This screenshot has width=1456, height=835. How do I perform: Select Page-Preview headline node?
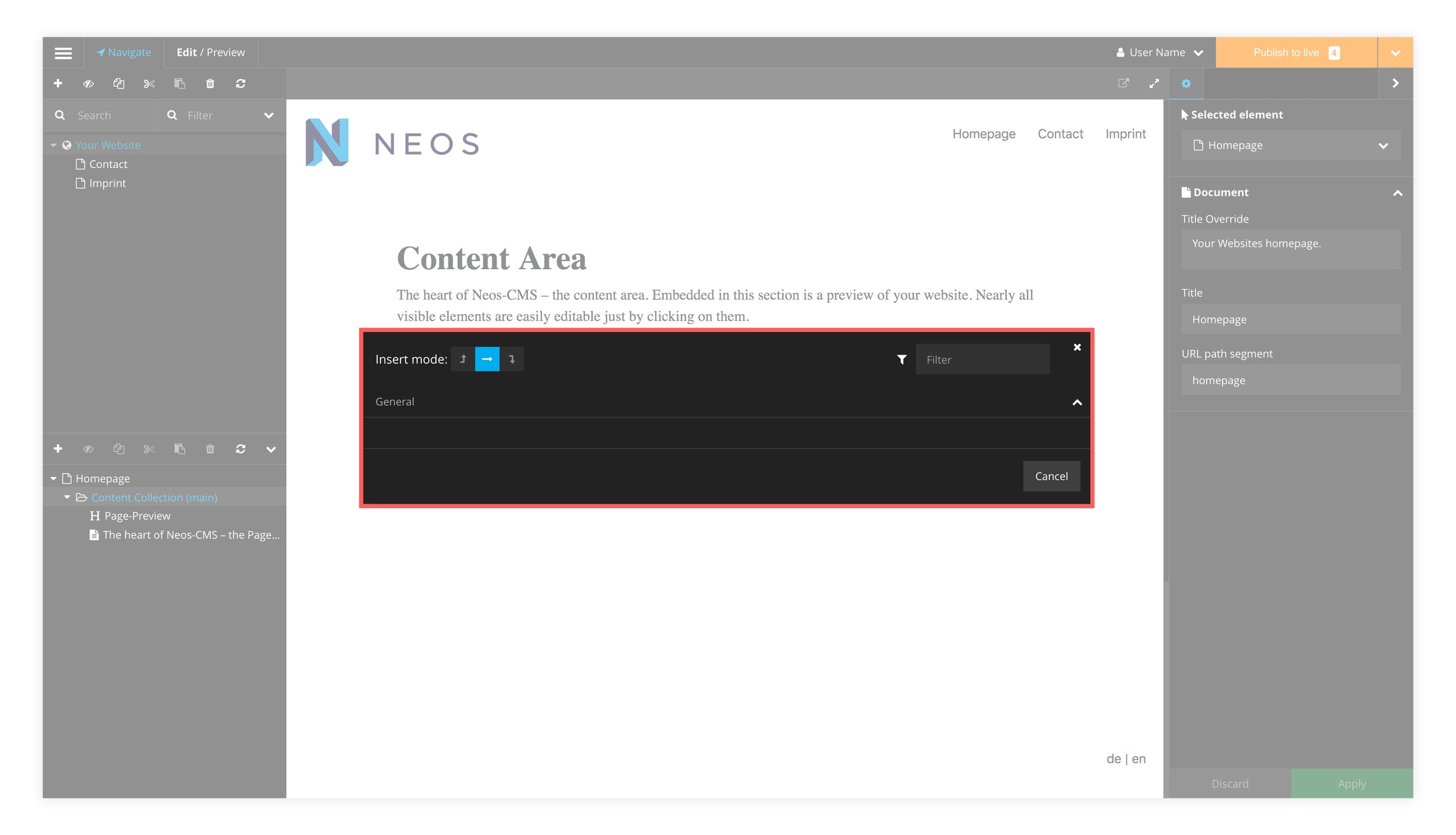click(x=131, y=516)
